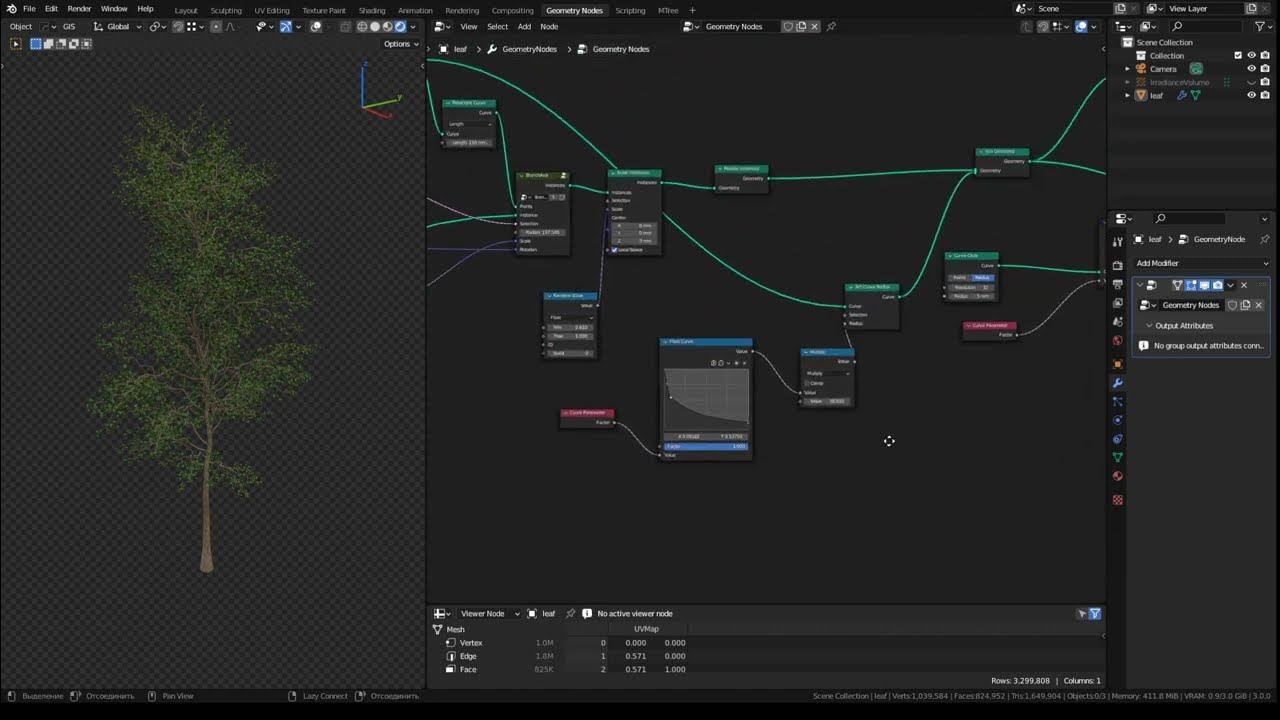Screen dimensions: 1280x720
Task: Open the Material properties tab
Action: pyautogui.click(x=1117, y=476)
